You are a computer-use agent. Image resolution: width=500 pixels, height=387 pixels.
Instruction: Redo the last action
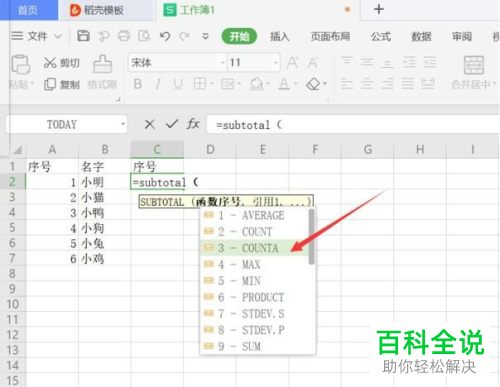[x=184, y=36]
